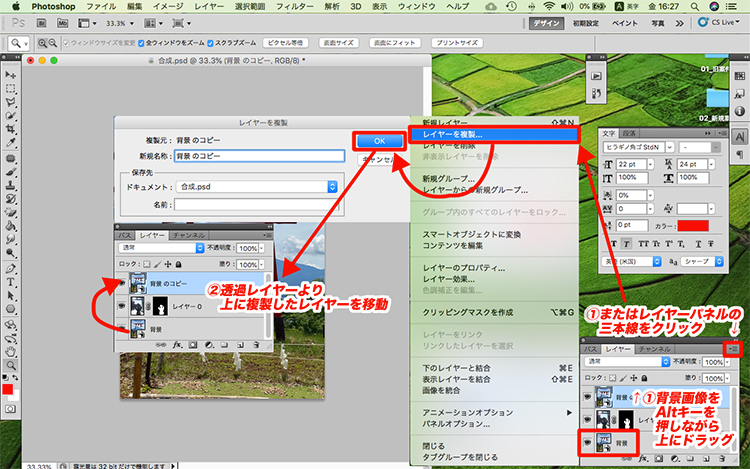Hide 背景 layer in the panel under the dialog
Image resolution: width=750 pixels, height=469 pixels.
pos(122,329)
